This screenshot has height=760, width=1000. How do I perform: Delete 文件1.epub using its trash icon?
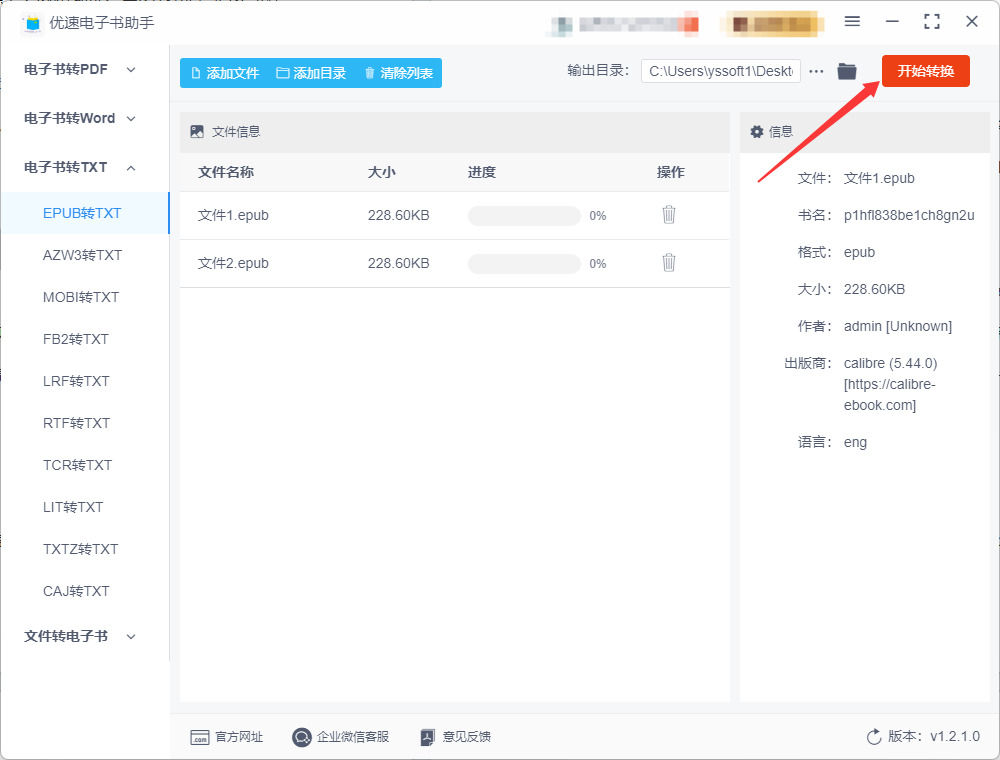point(668,215)
